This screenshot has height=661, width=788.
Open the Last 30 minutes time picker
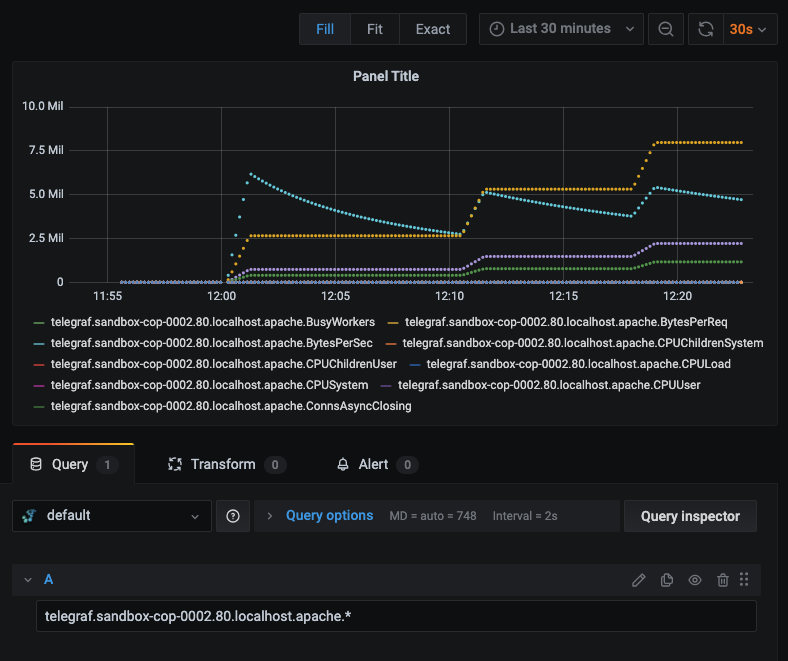[x=561, y=29]
